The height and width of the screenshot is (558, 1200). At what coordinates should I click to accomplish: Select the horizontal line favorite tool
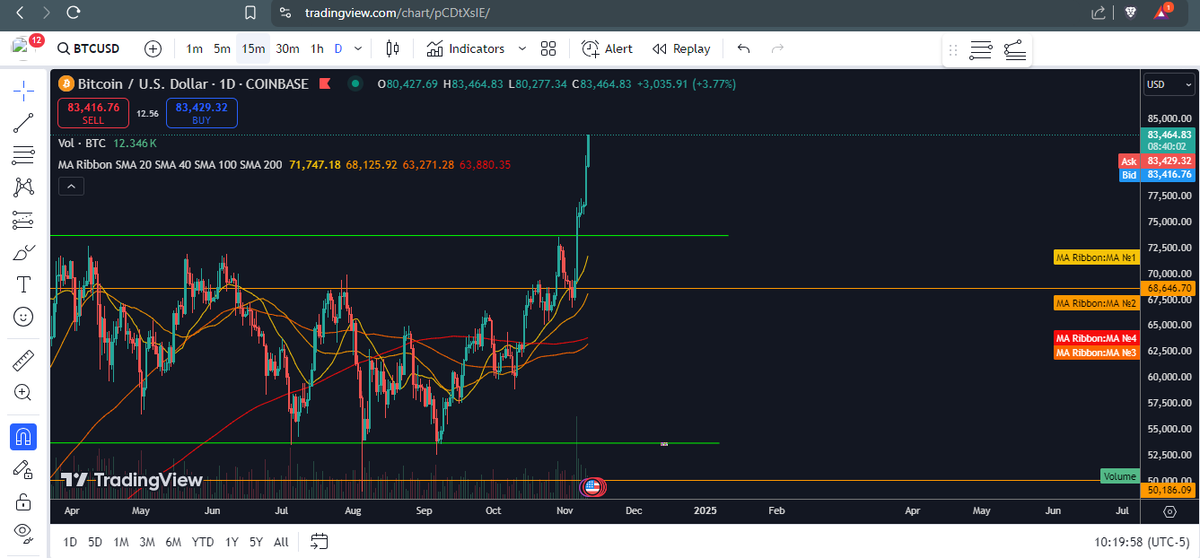pos(981,50)
